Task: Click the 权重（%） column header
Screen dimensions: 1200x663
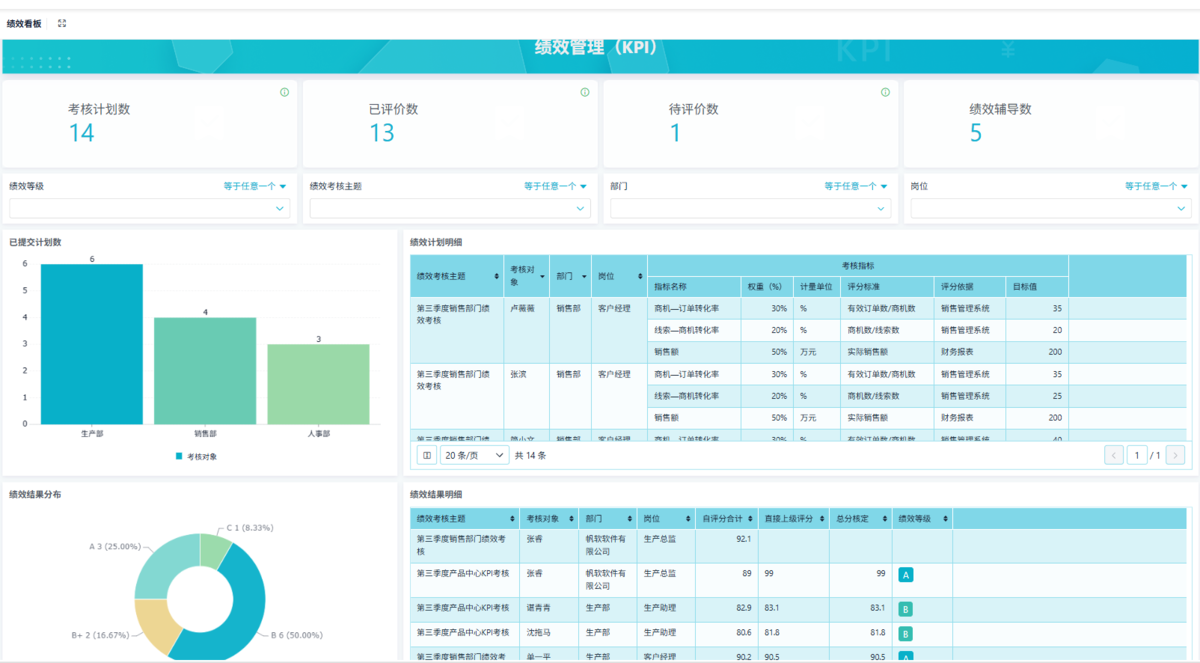Action: pos(766,287)
